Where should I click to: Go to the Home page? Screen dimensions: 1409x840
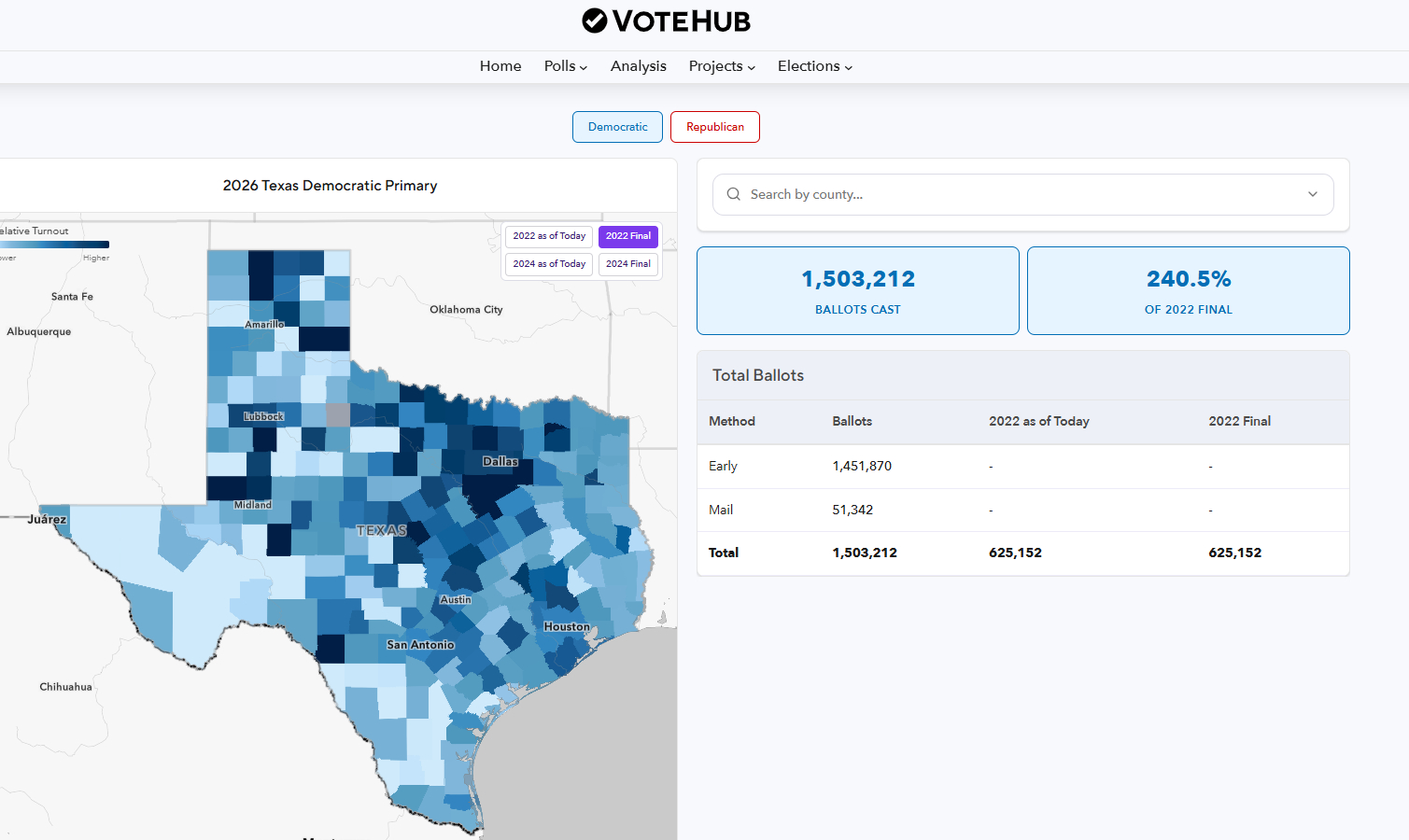tap(500, 66)
